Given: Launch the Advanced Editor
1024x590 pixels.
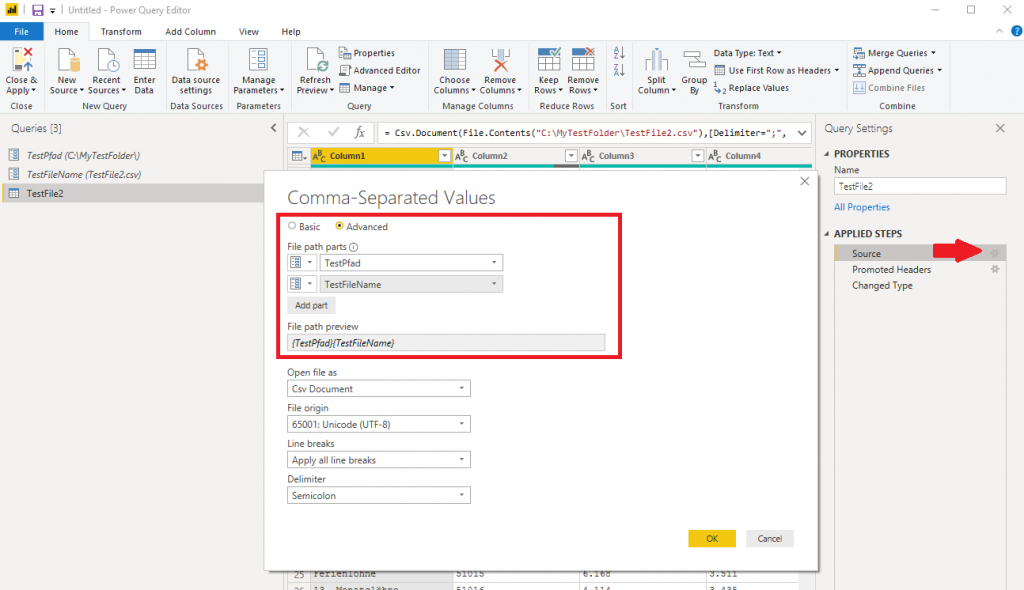Looking at the screenshot, I should click(x=379, y=71).
